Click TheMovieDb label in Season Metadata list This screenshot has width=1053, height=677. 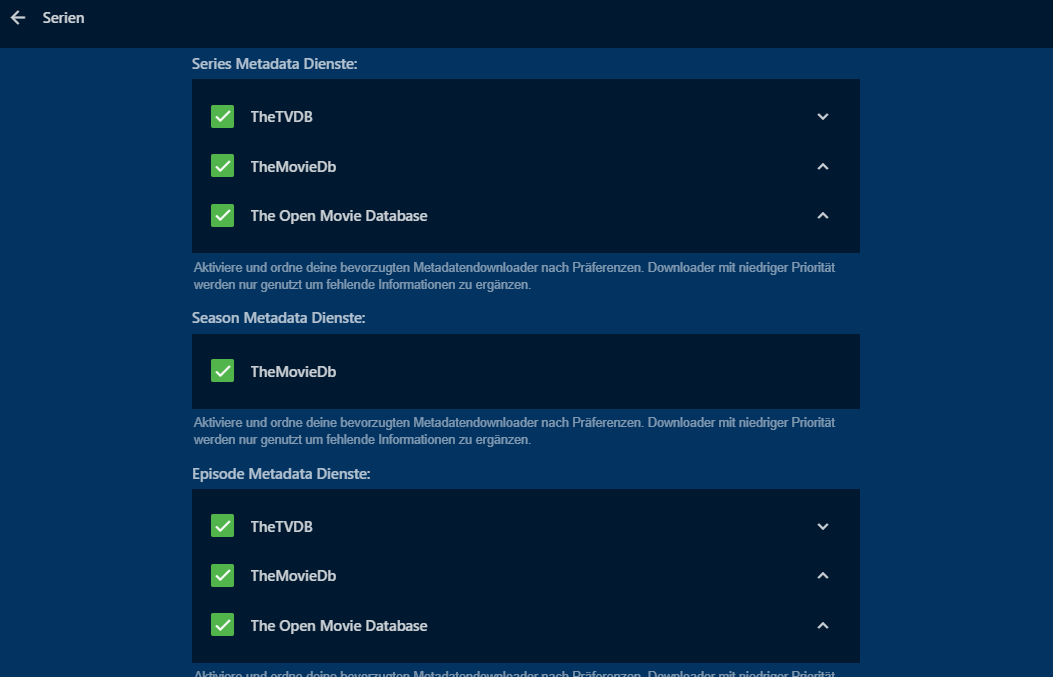pos(293,371)
